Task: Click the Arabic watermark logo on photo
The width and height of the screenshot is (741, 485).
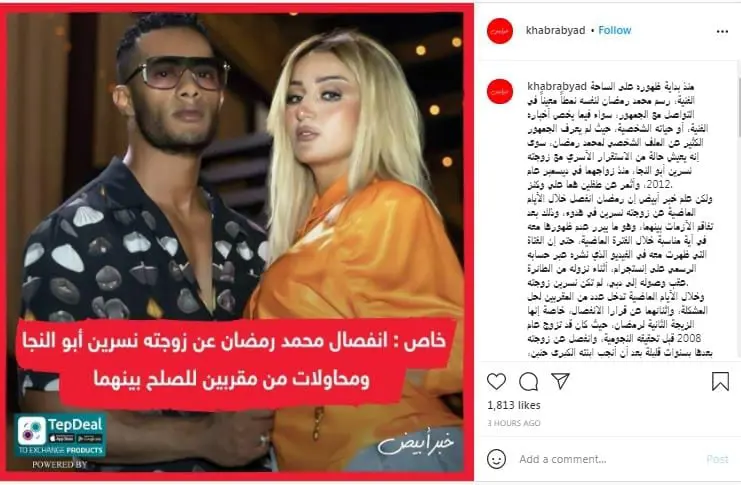Action: (x=416, y=443)
